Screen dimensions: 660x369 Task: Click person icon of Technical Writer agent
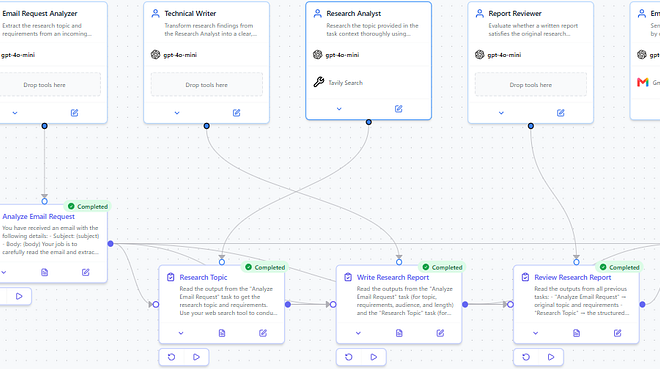[x=155, y=13]
